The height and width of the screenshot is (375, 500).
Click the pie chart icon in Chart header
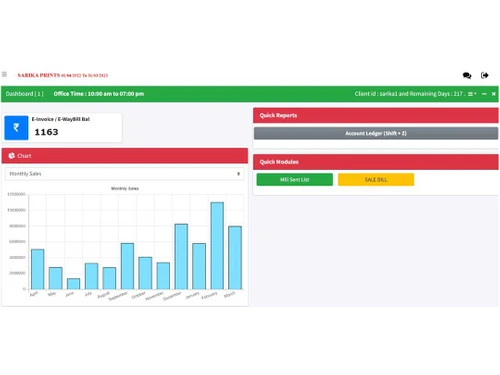pyautogui.click(x=12, y=156)
